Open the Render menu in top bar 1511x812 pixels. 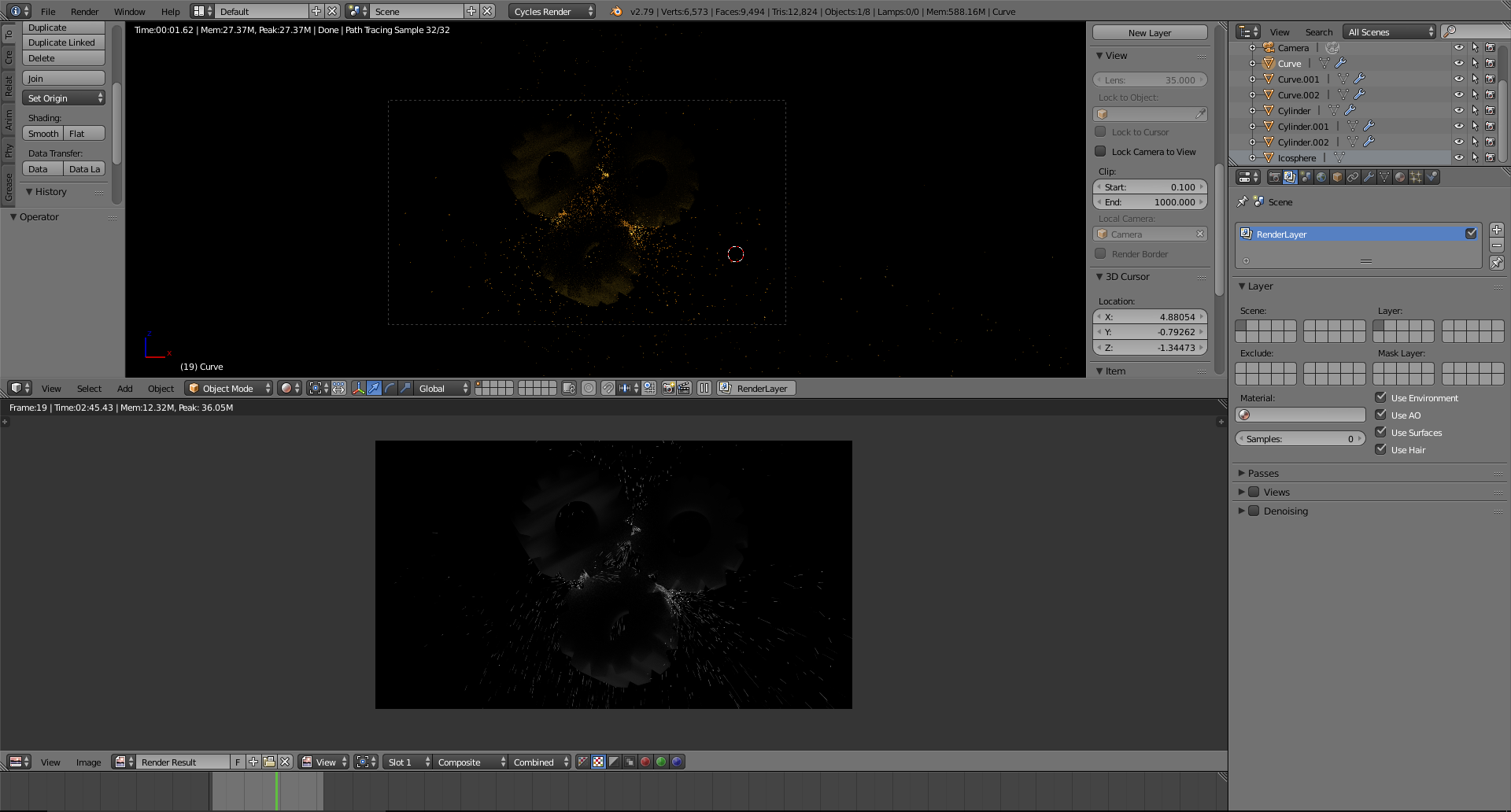[x=84, y=11]
